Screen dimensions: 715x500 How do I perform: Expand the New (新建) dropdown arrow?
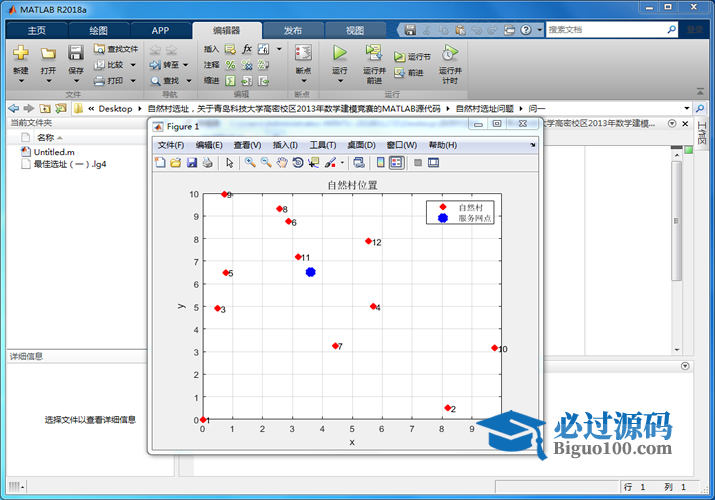(21, 81)
